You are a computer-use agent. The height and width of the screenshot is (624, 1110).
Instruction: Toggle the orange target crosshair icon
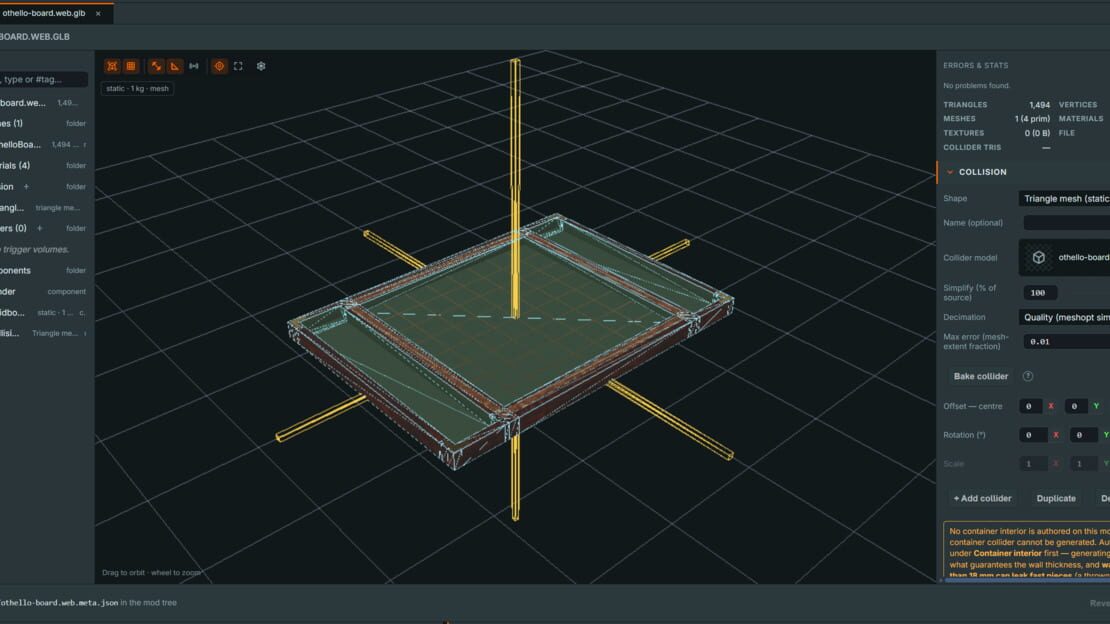coord(219,66)
